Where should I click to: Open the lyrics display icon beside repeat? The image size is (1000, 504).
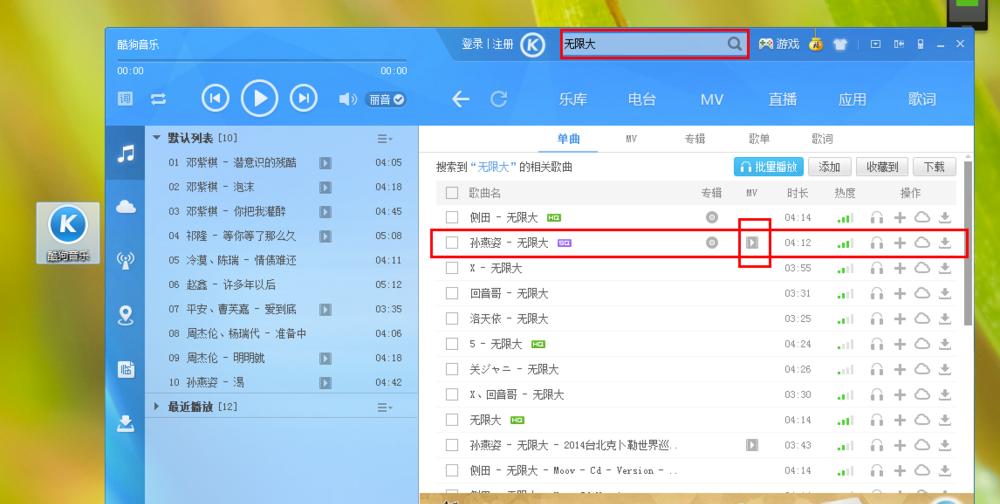coord(125,99)
